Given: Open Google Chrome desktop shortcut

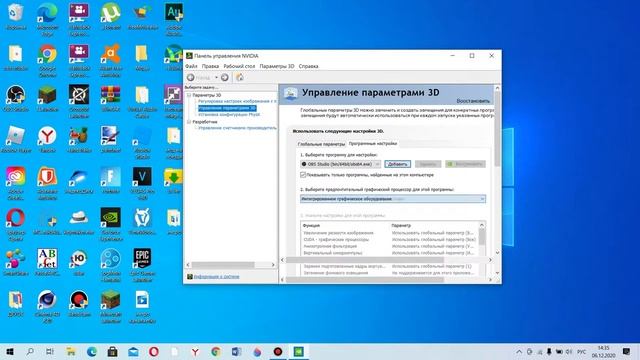Looking at the screenshot, I should 47,60.
